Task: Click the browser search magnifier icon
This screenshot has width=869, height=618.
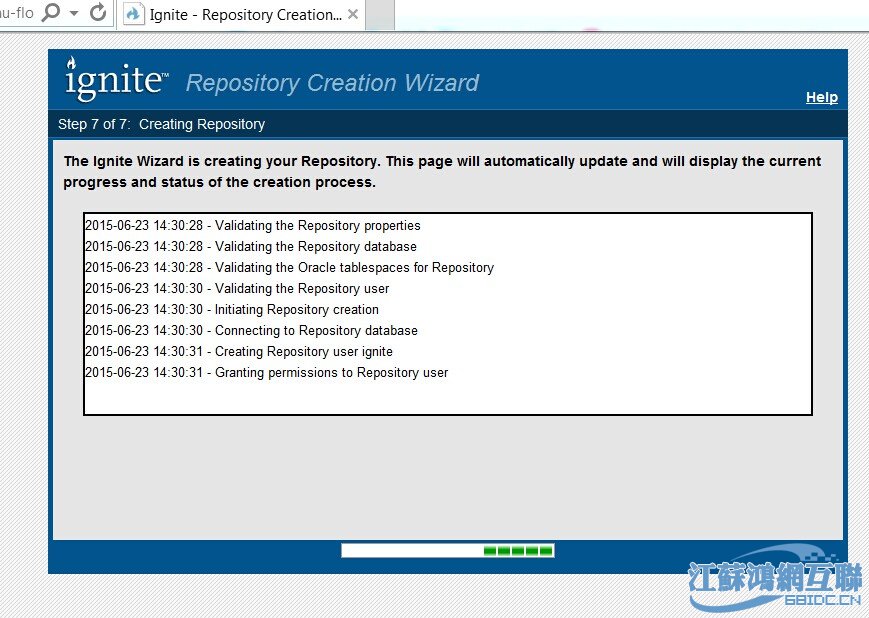Action: pyautogui.click(x=51, y=12)
